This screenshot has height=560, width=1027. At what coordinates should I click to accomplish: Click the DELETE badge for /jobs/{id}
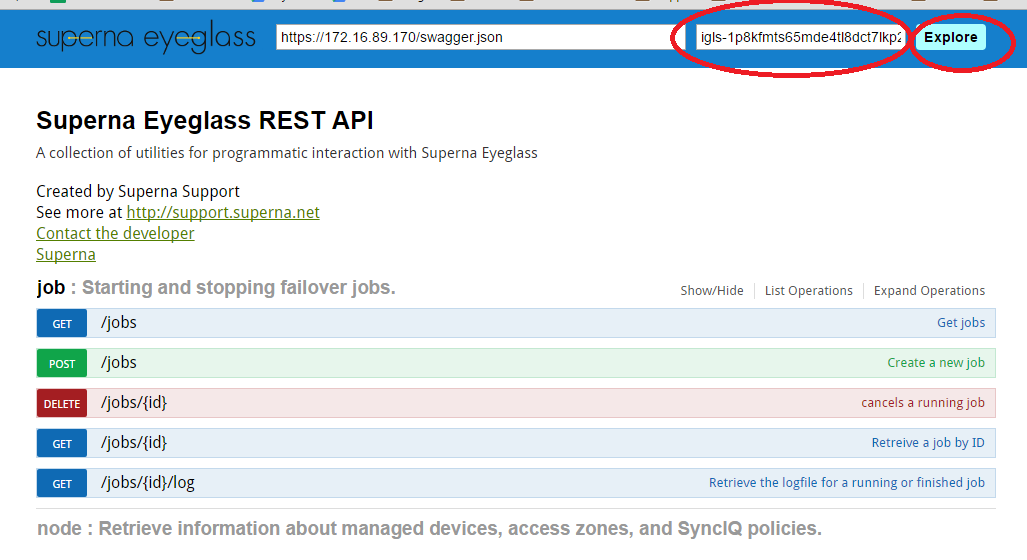click(62, 403)
